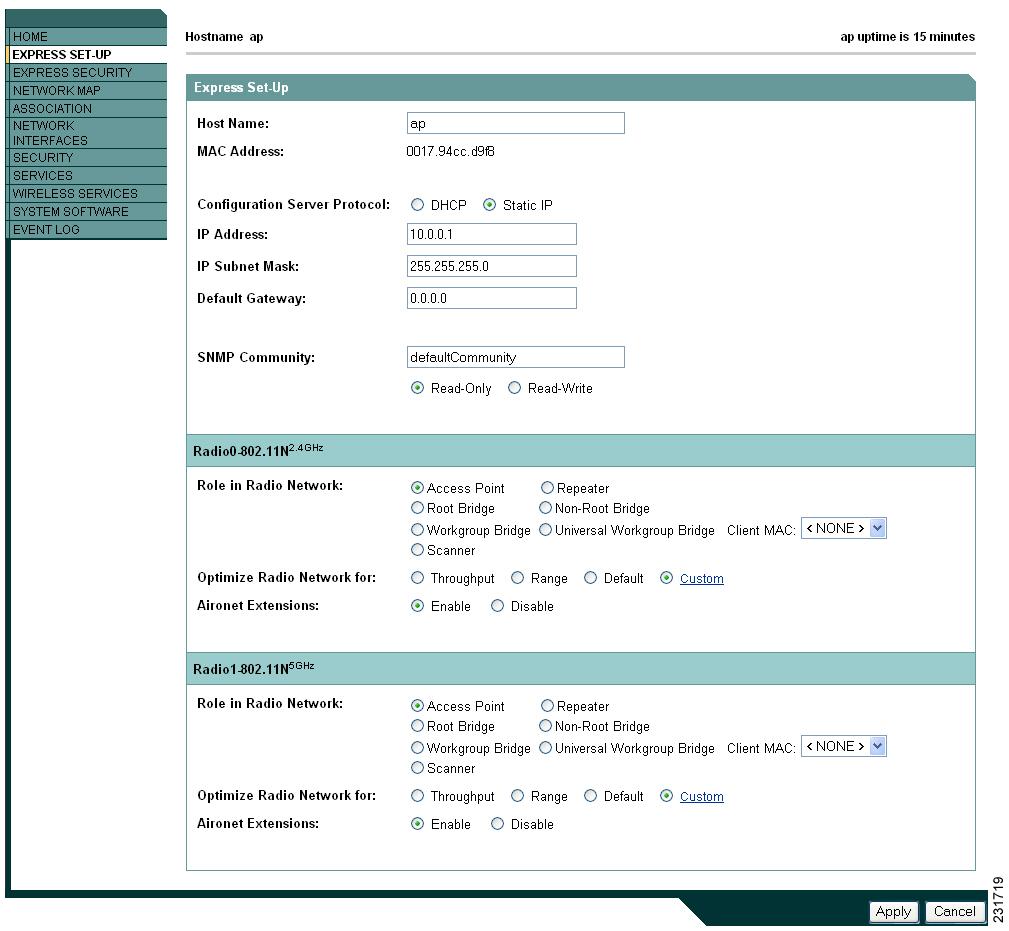Viewport: 1009px width, 931px height.
Task: Open NETWORK INTERFACES section
Action: pyautogui.click(x=87, y=133)
